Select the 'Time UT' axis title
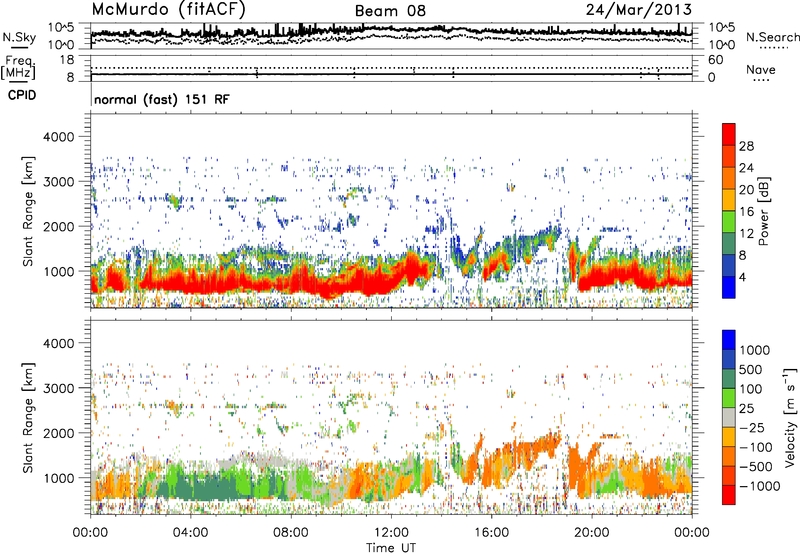This screenshot has height=554, width=800. pos(391,548)
